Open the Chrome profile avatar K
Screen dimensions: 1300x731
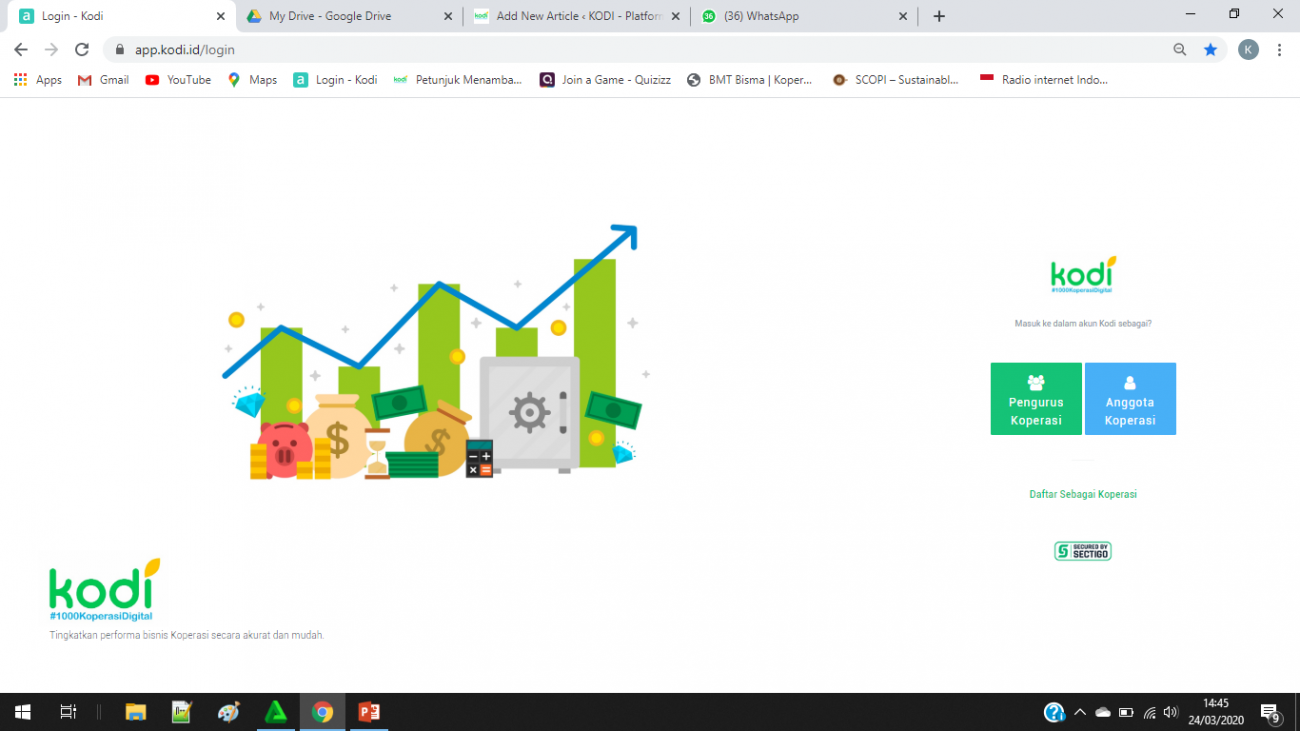(1248, 49)
